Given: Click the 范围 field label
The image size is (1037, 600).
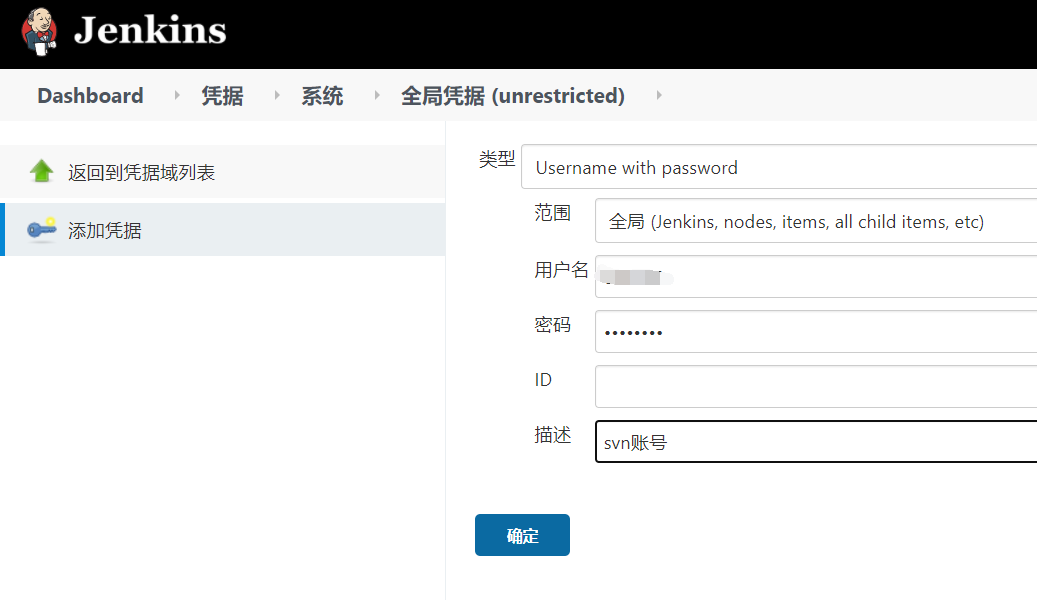Looking at the screenshot, I should (x=552, y=213).
